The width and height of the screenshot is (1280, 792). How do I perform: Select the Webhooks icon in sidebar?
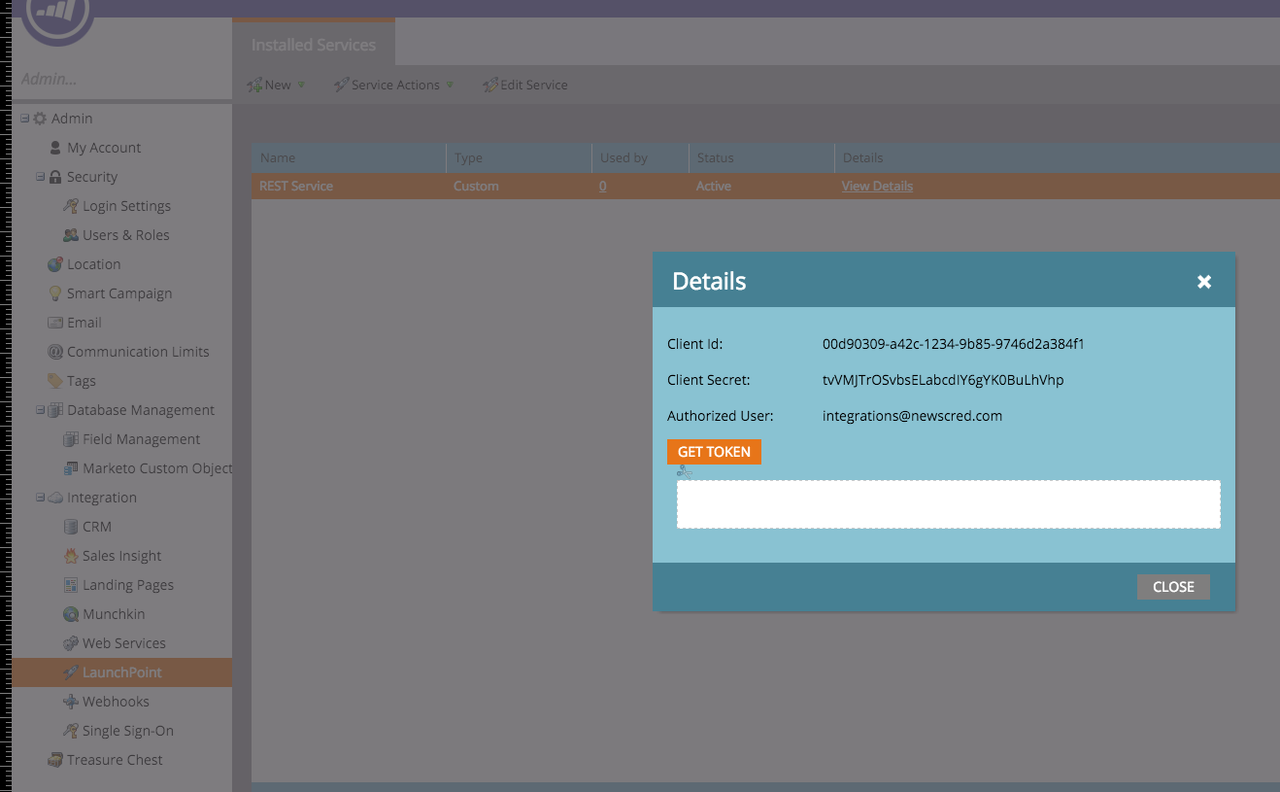click(x=69, y=701)
